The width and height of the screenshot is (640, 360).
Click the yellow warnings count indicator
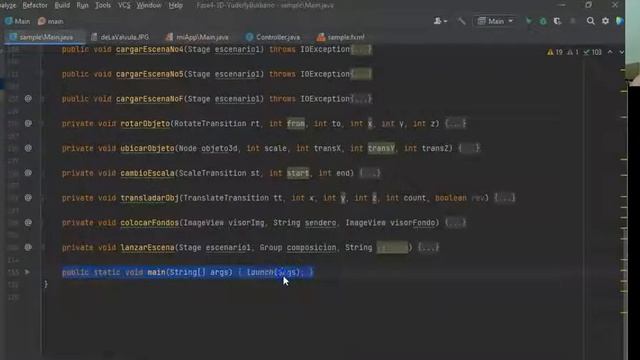[x=555, y=52]
